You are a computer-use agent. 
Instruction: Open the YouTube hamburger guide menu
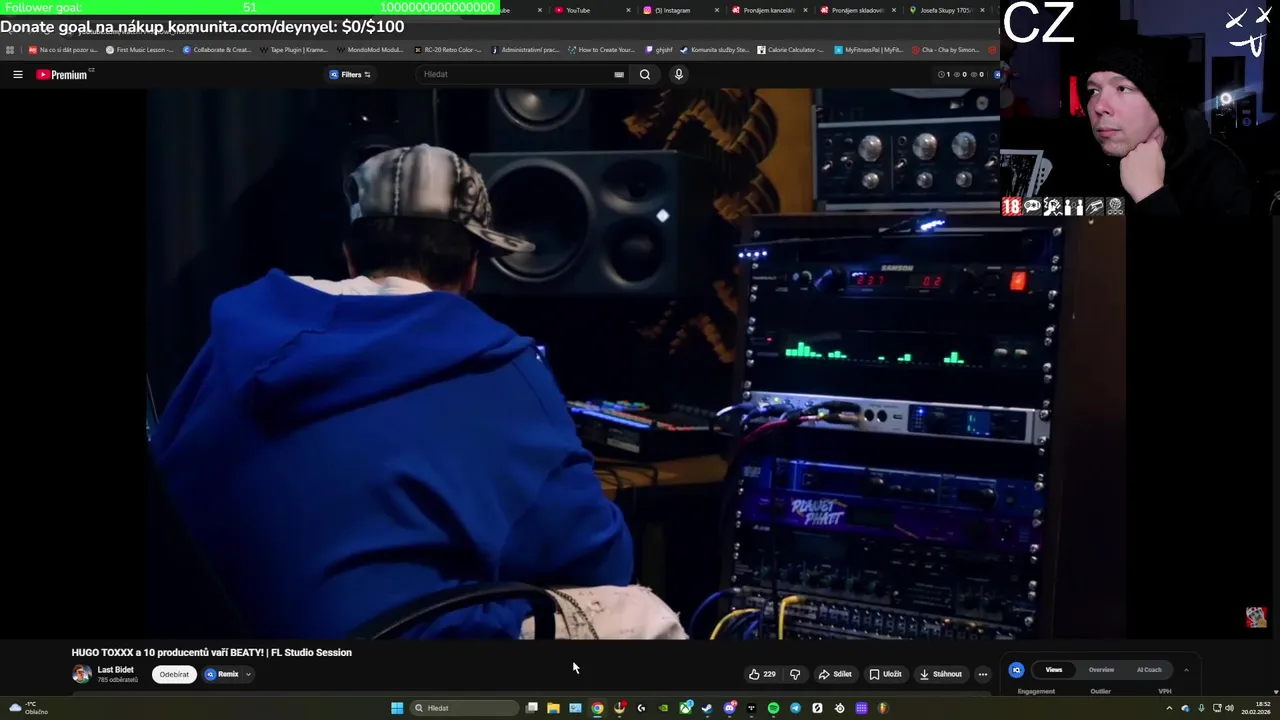[x=17, y=74]
